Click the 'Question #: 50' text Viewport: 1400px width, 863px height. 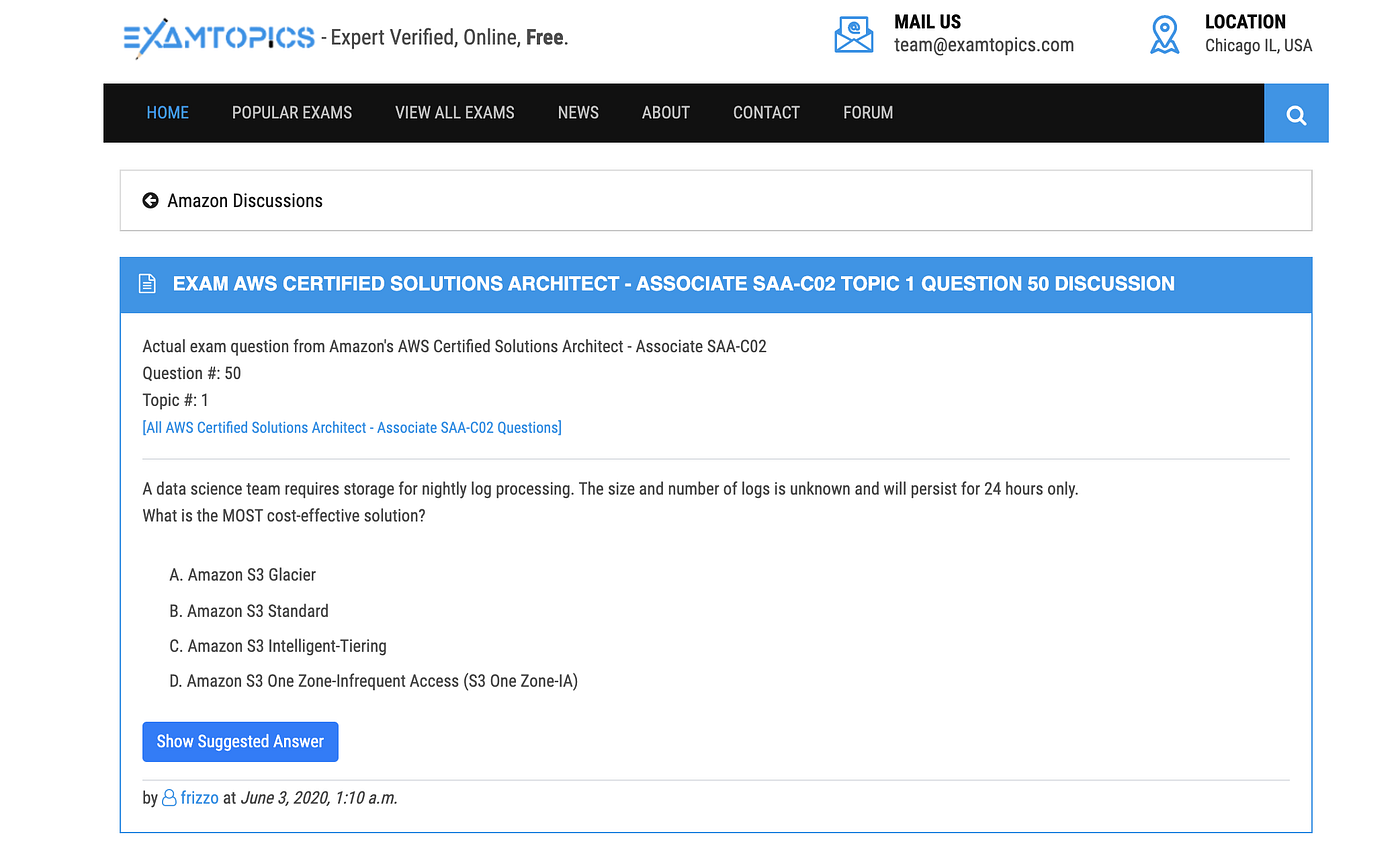click(x=192, y=374)
